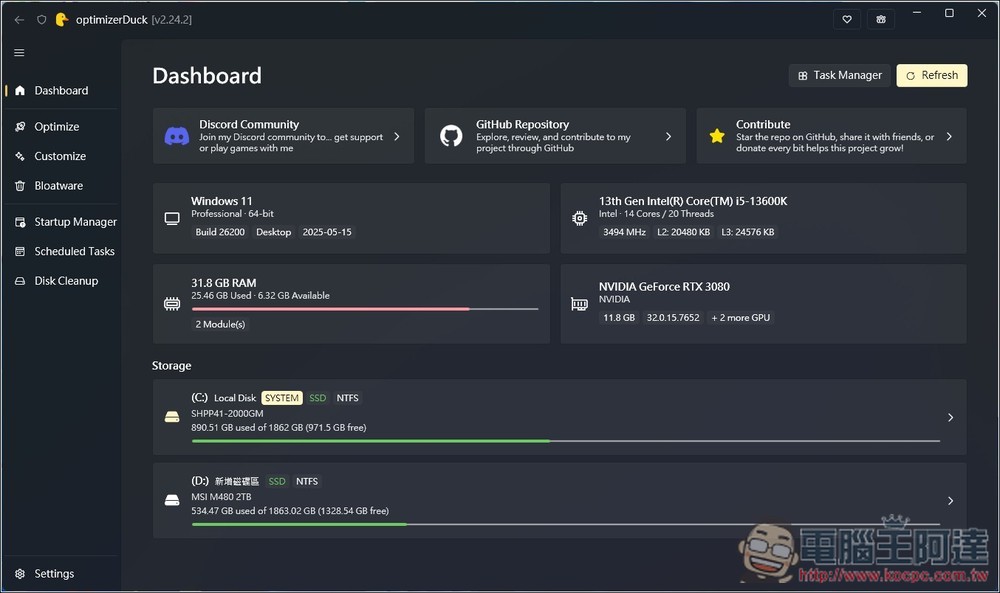Click the shield icon in title bar
Image resolution: width=1000 pixels, height=593 pixels.
point(41,20)
